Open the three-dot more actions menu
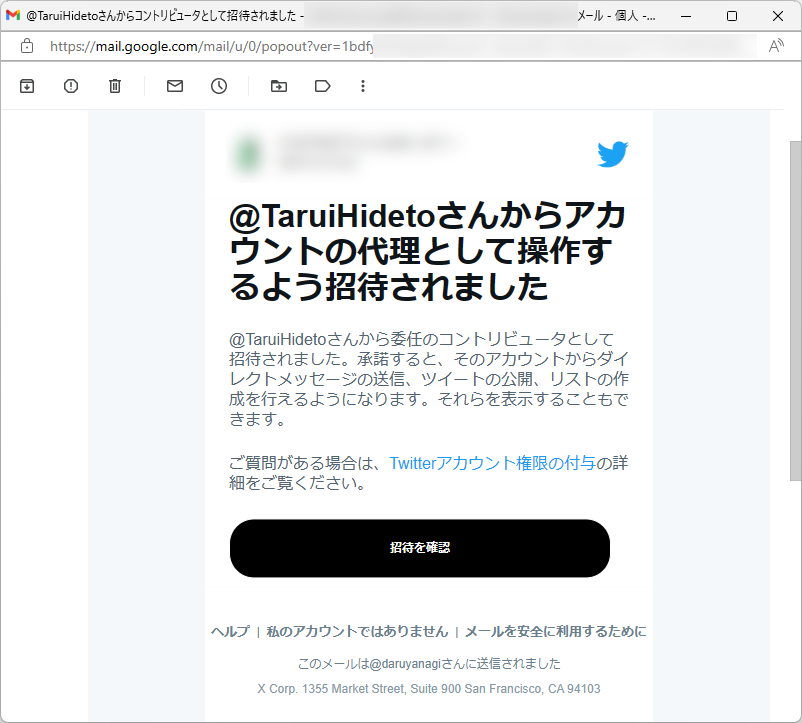 [x=363, y=86]
